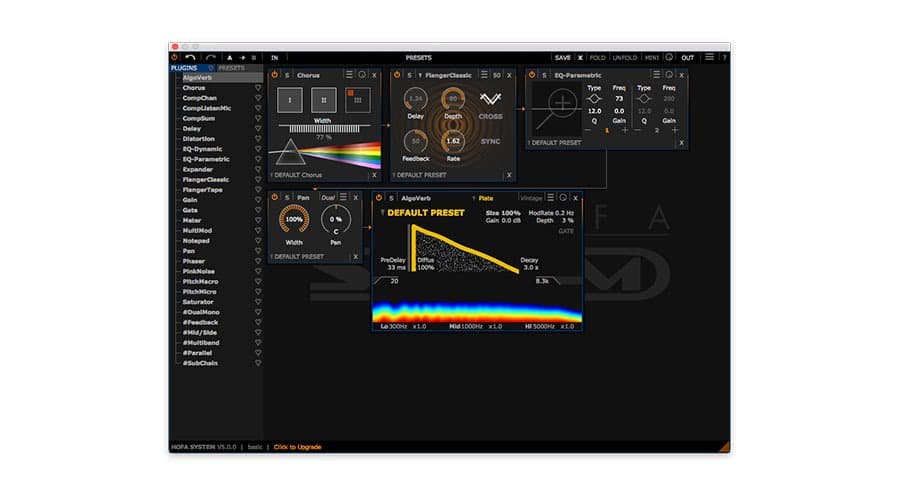Toggle the main power button in top toolbar
The height and width of the screenshot is (500, 900).
click(x=174, y=57)
